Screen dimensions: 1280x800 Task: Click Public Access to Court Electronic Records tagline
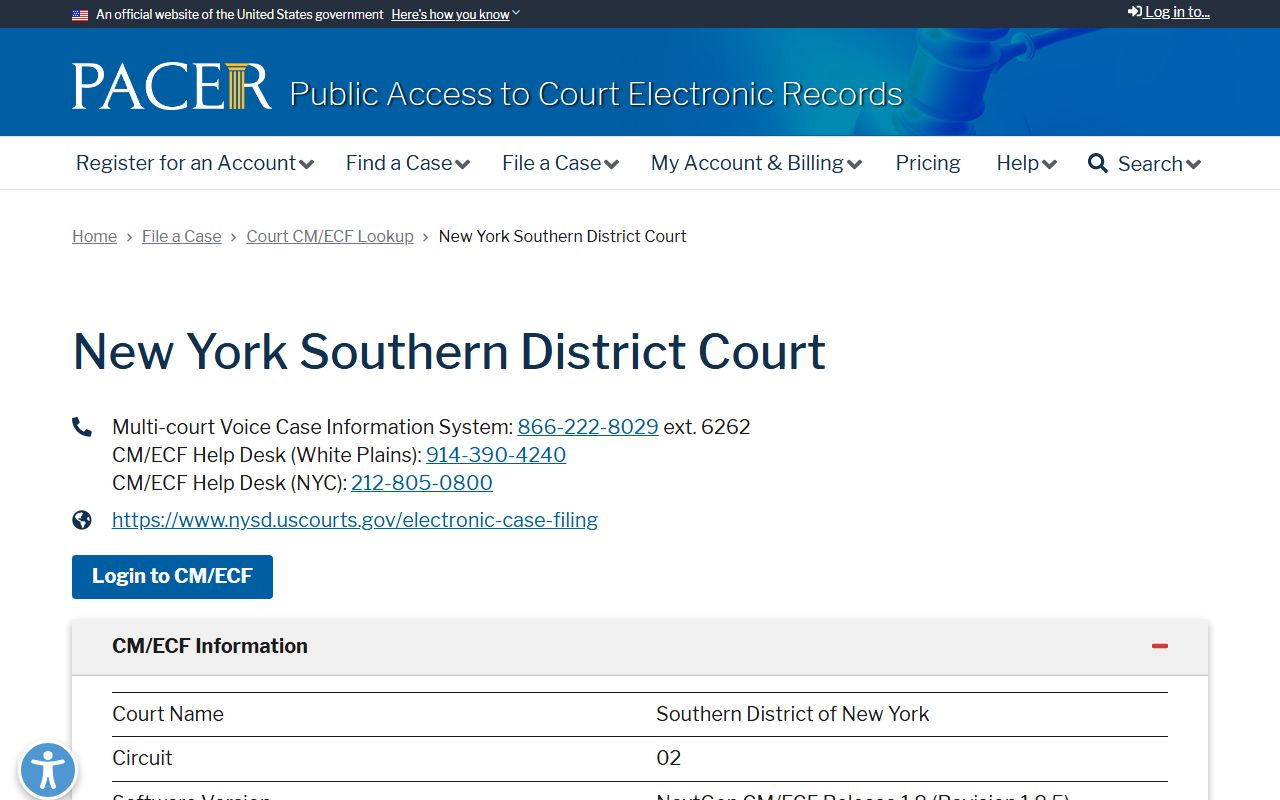click(x=596, y=94)
